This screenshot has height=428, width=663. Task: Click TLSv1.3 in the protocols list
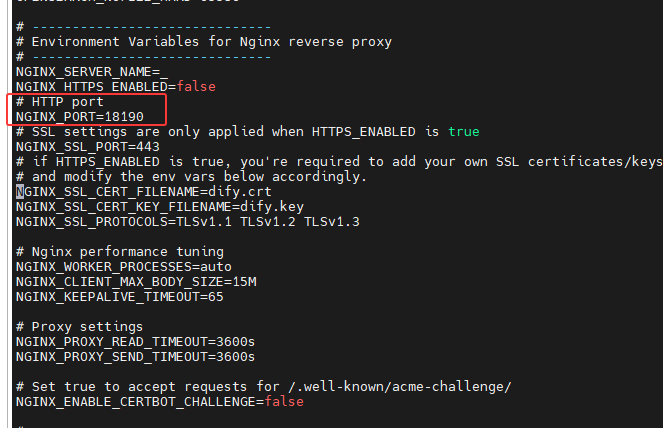click(331, 221)
